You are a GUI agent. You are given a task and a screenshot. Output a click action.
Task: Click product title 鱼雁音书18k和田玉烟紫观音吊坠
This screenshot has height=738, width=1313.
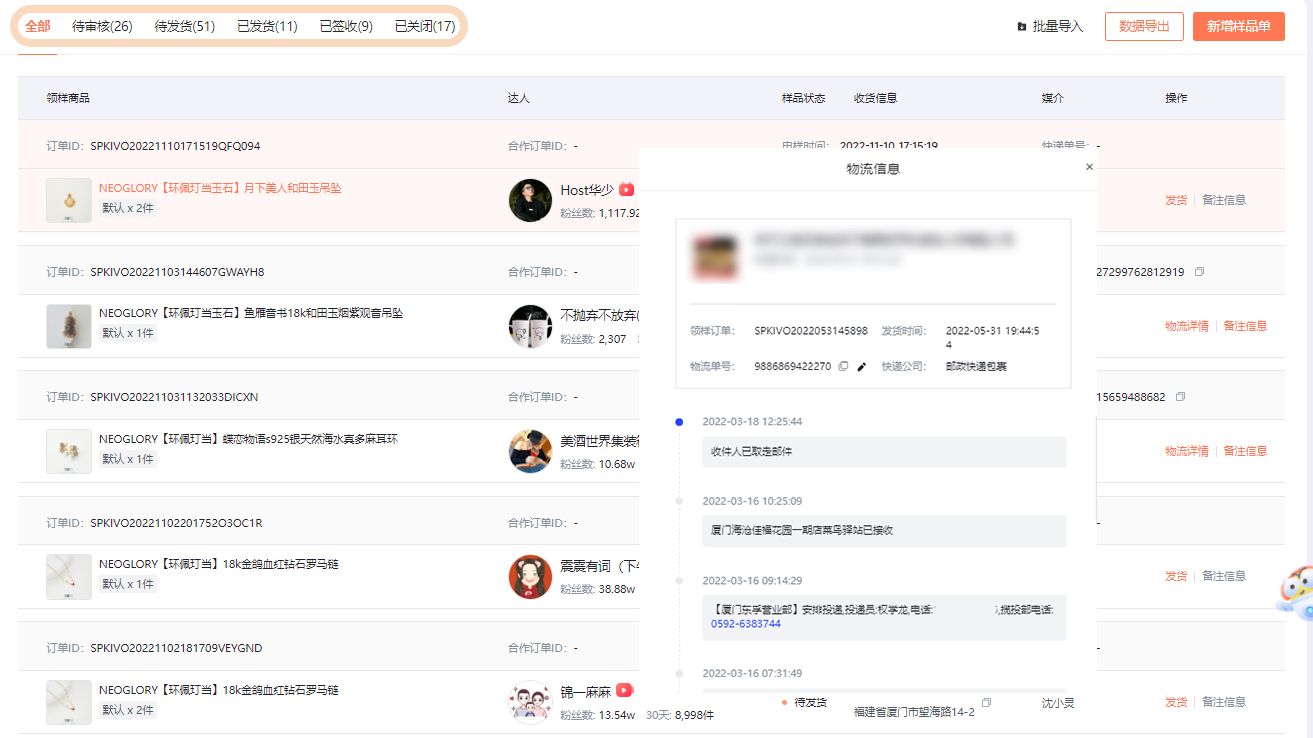pos(251,313)
